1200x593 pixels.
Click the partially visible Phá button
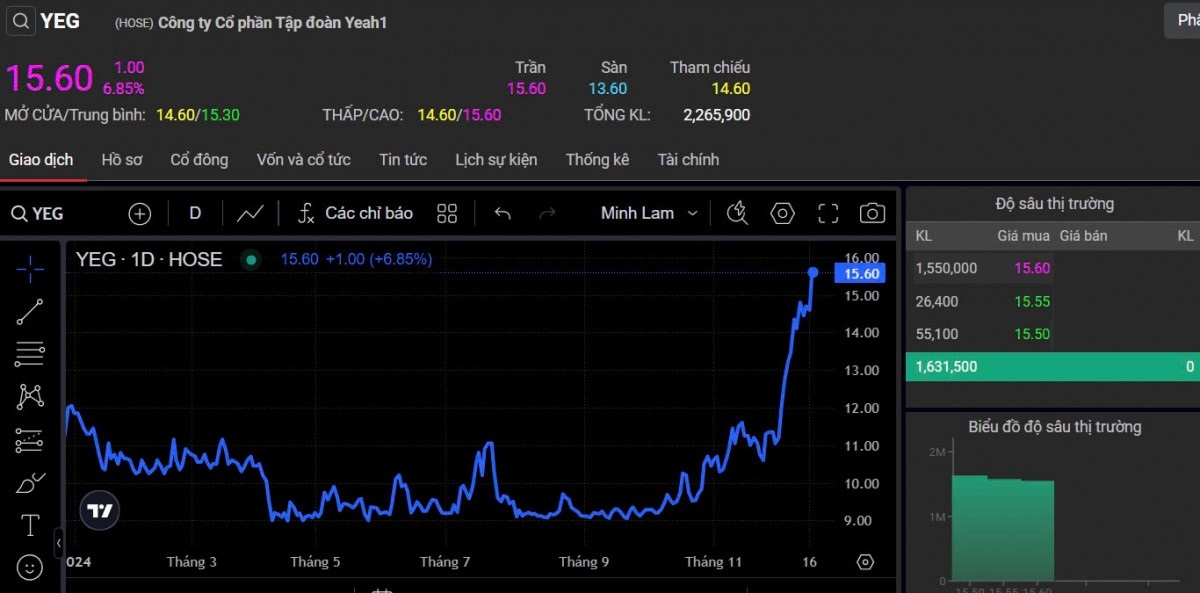coord(1182,20)
